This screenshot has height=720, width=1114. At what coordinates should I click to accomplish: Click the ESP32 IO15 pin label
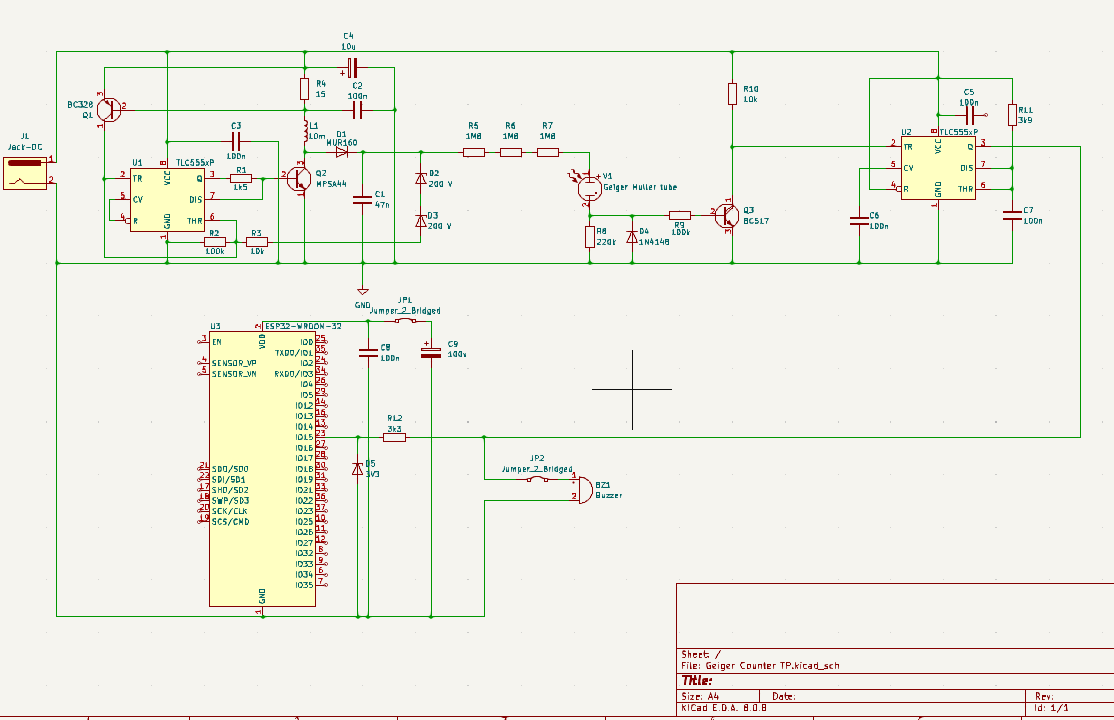click(304, 437)
